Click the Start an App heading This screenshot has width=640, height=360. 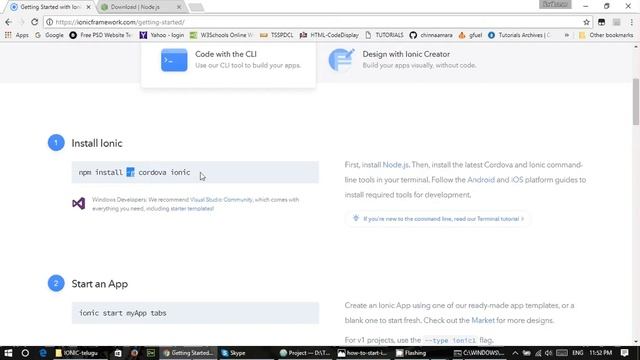pyautogui.click(x=100, y=284)
